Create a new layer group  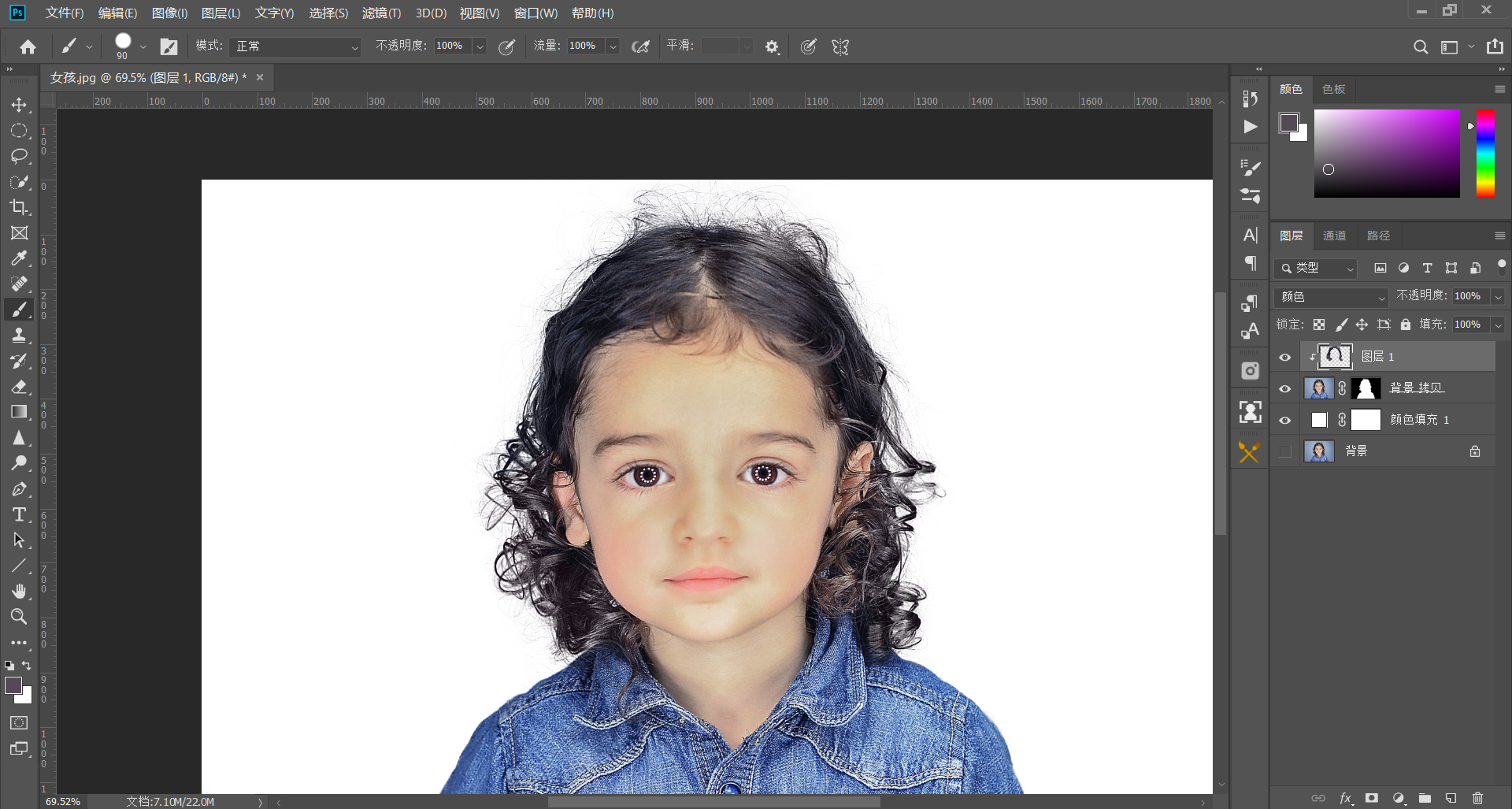[1425, 798]
